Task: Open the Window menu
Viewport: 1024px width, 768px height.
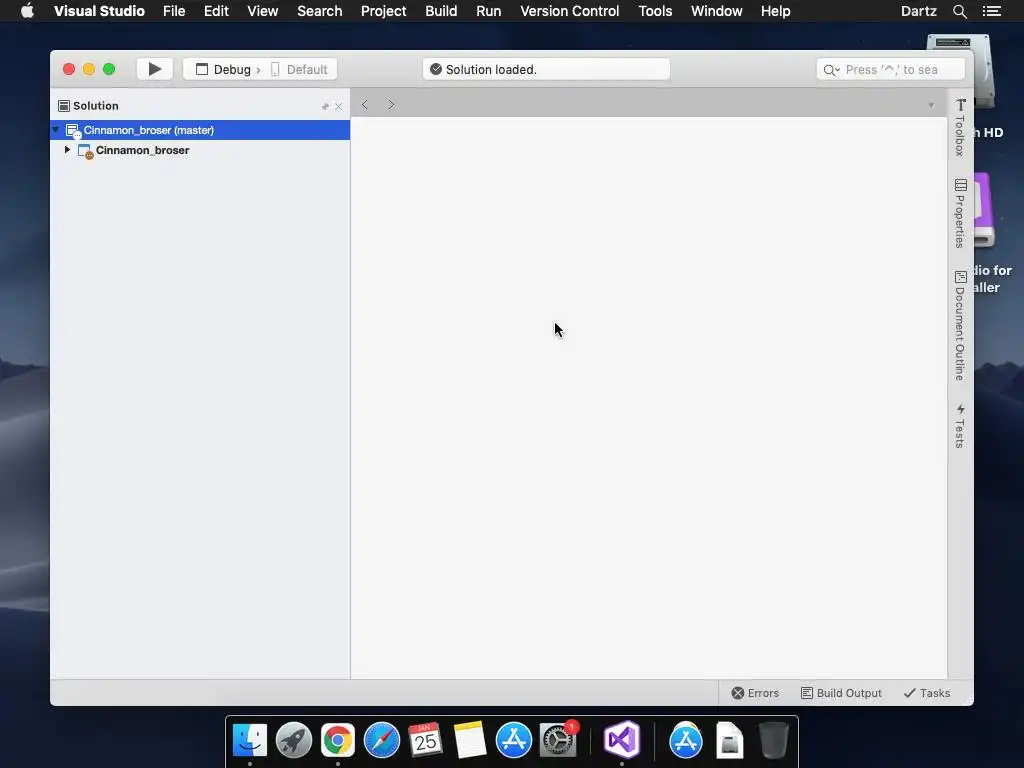Action: (x=716, y=11)
